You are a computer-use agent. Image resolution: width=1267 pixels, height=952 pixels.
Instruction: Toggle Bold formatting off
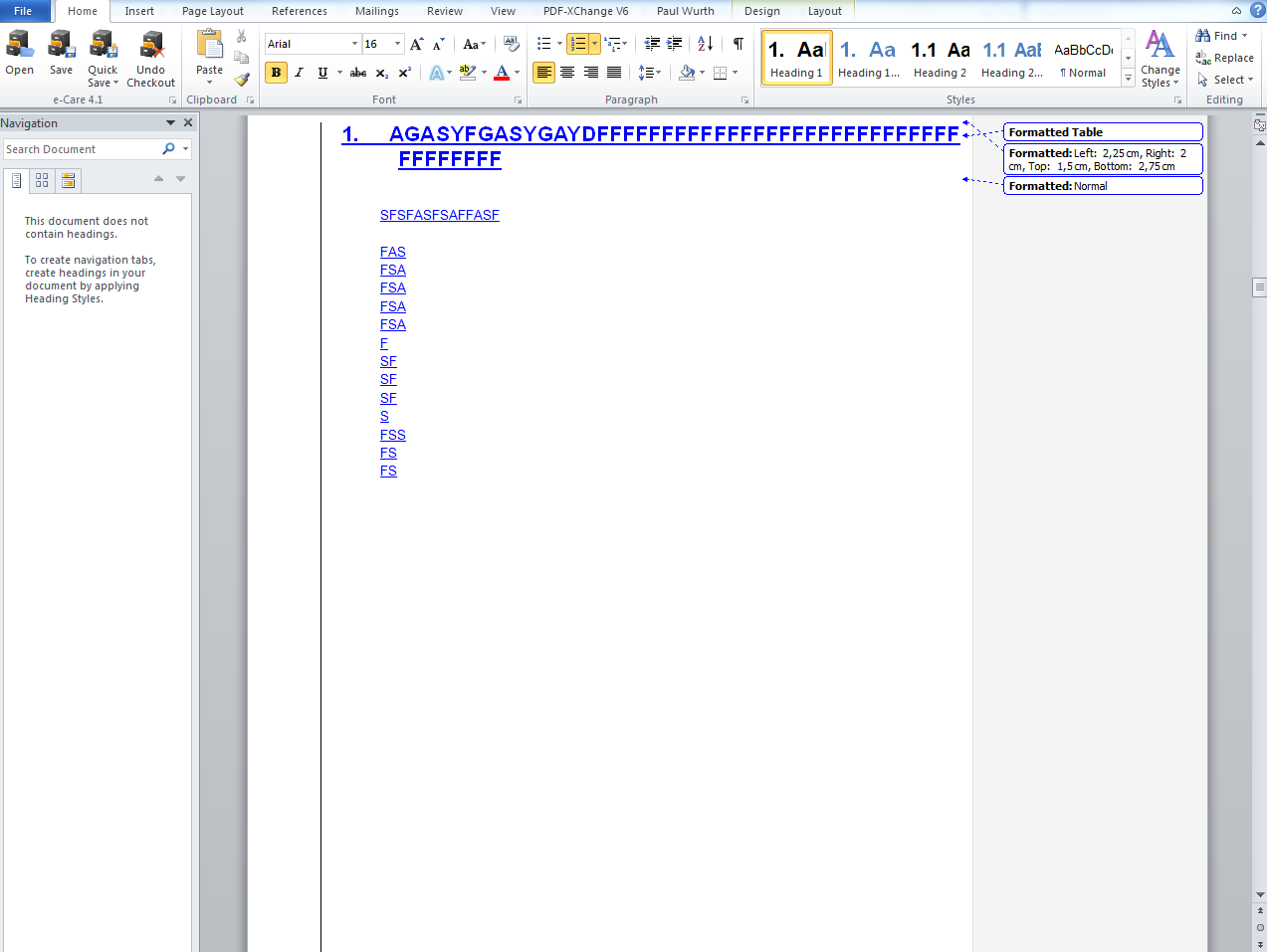click(276, 73)
